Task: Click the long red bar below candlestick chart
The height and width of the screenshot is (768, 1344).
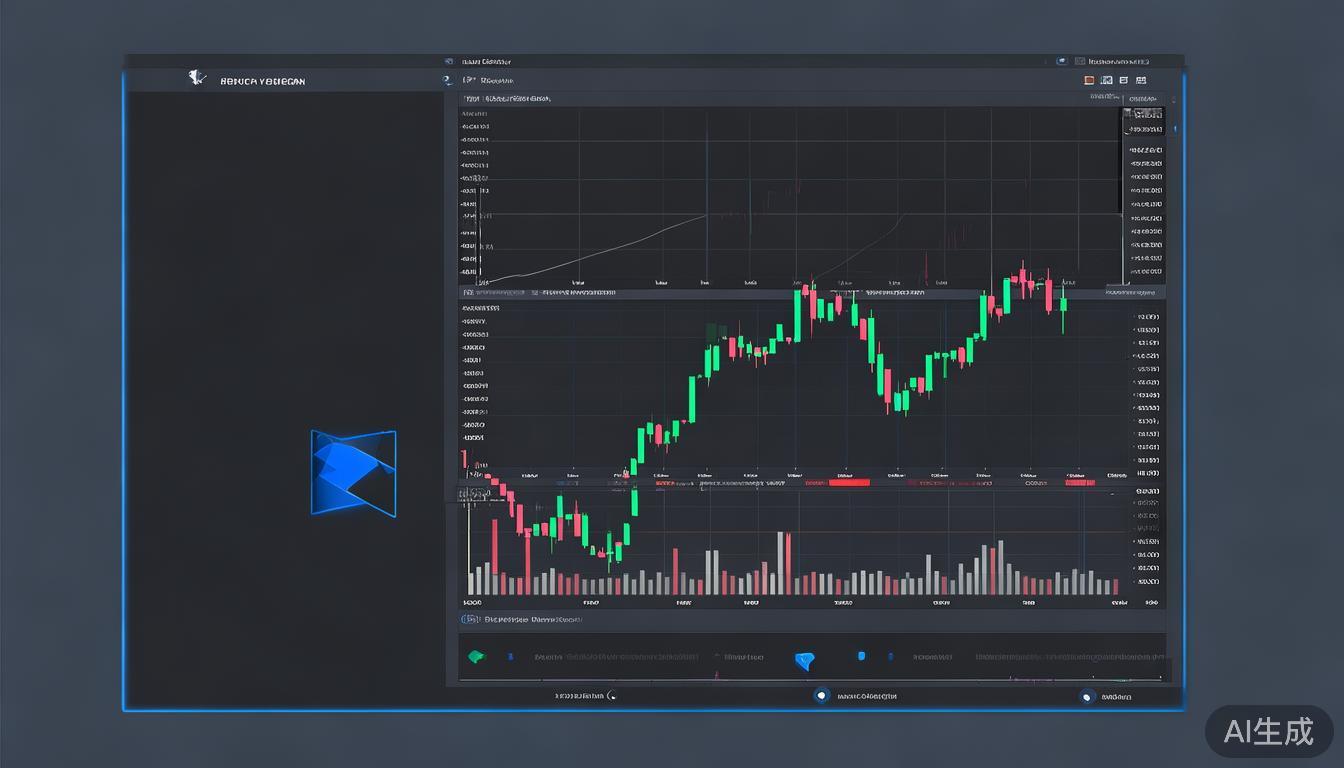Action: pos(849,483)
